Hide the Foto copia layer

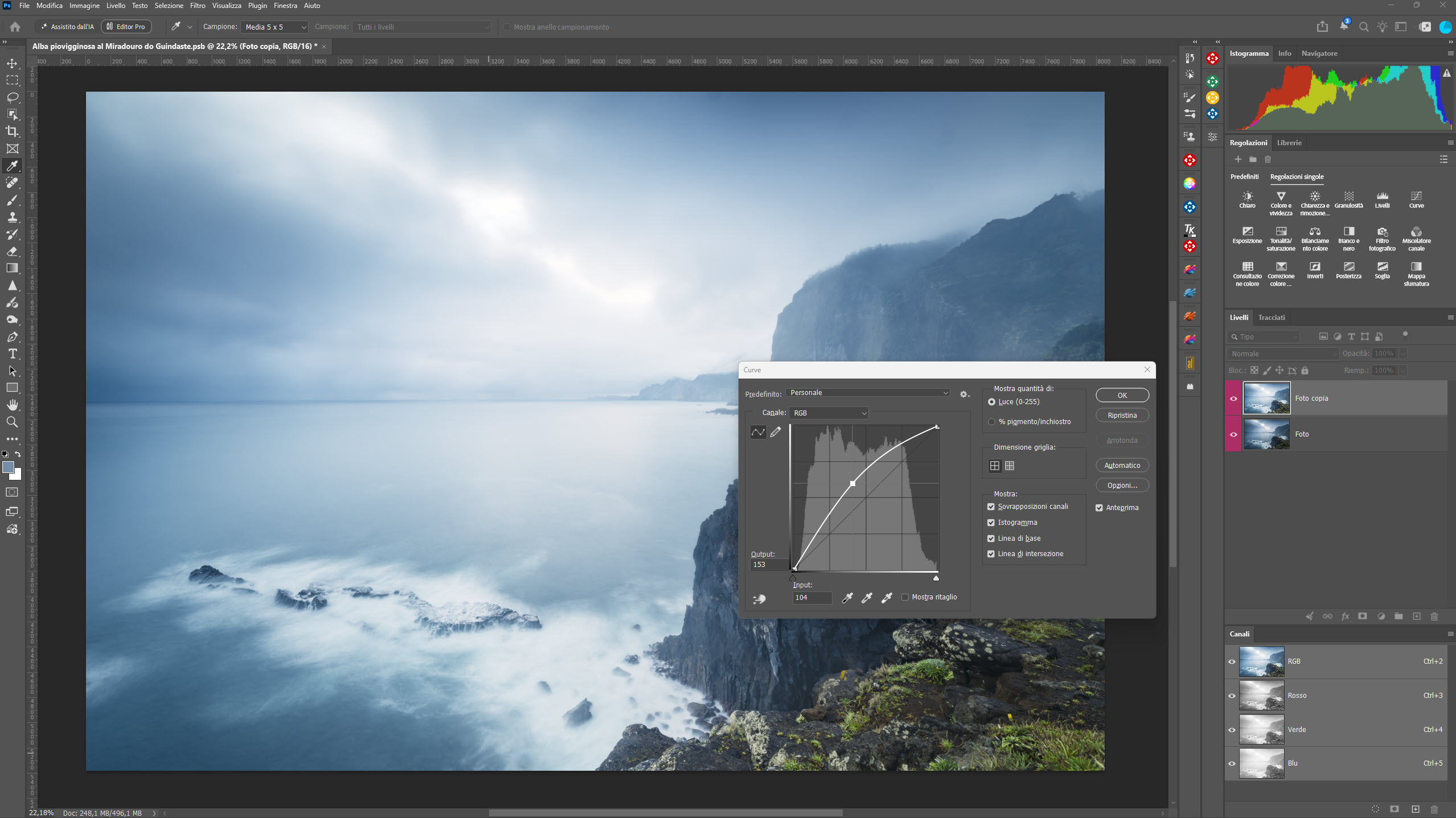tap(1233, 398)
